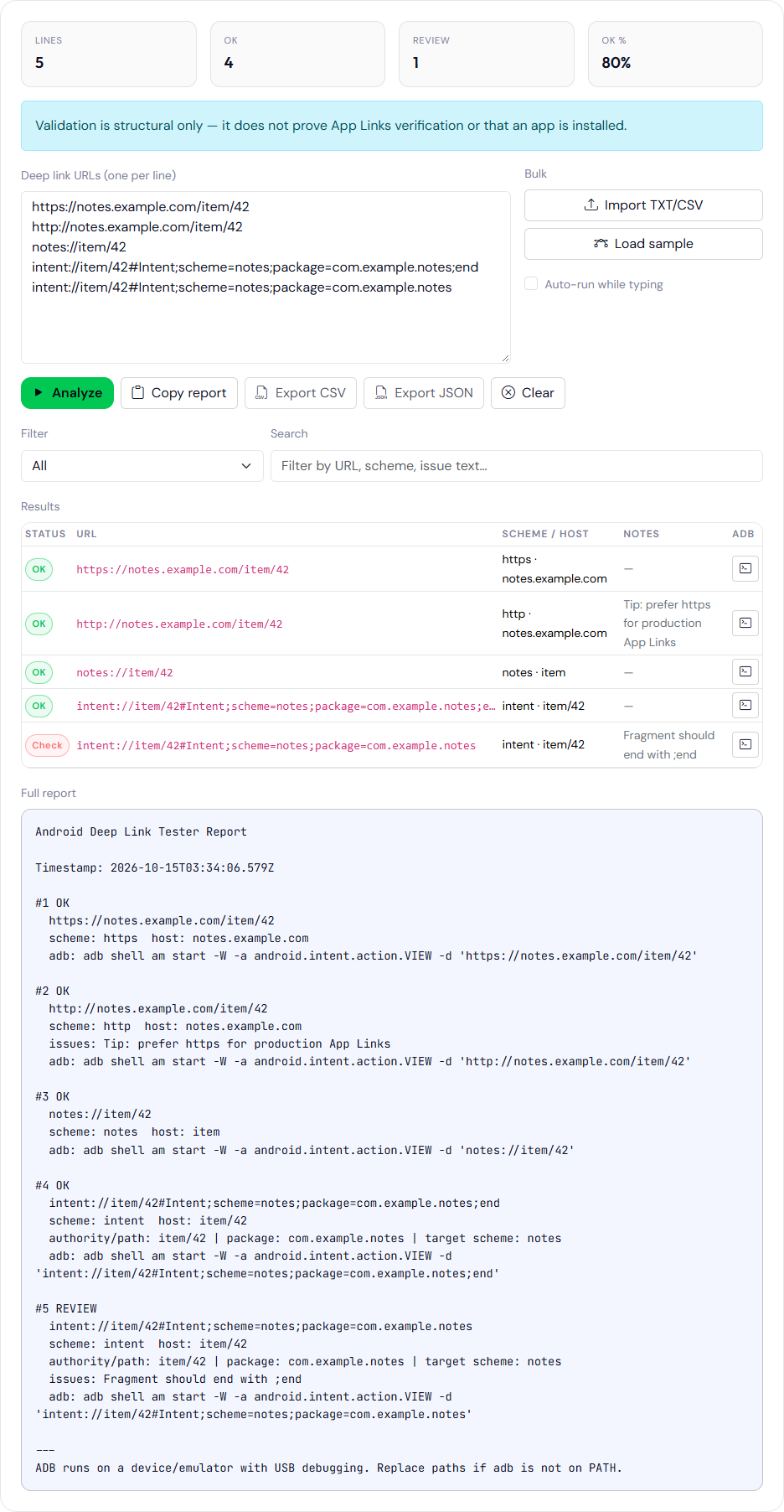Export results as CSV

coord(301,393)
